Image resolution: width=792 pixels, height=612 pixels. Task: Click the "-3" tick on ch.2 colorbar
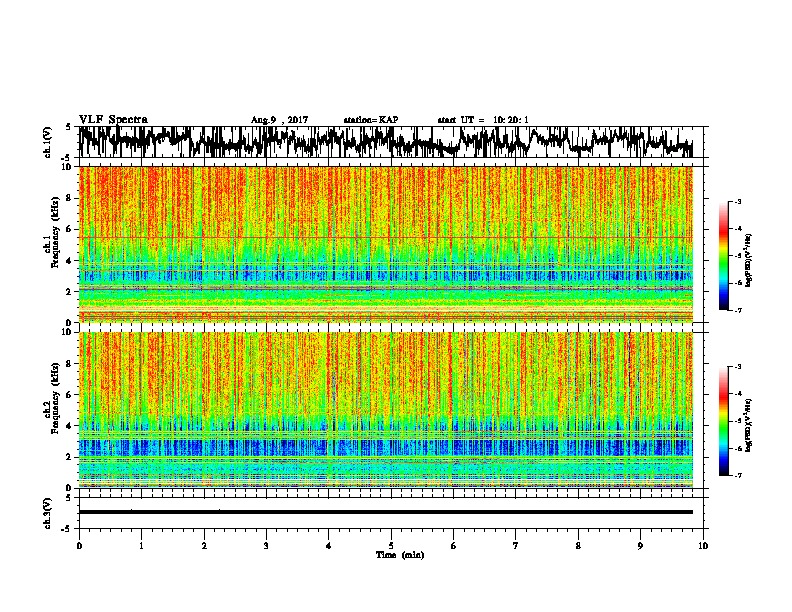(737, 367)
